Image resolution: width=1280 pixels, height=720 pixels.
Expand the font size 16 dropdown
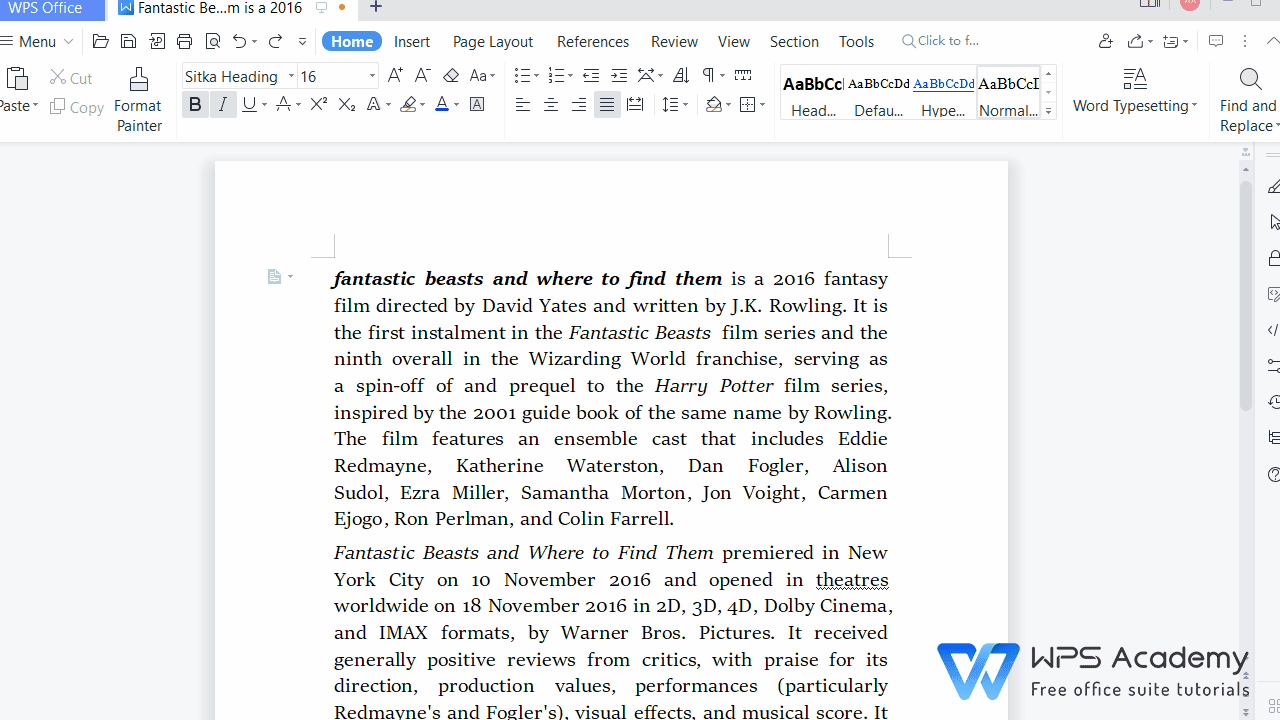point(372,76)
